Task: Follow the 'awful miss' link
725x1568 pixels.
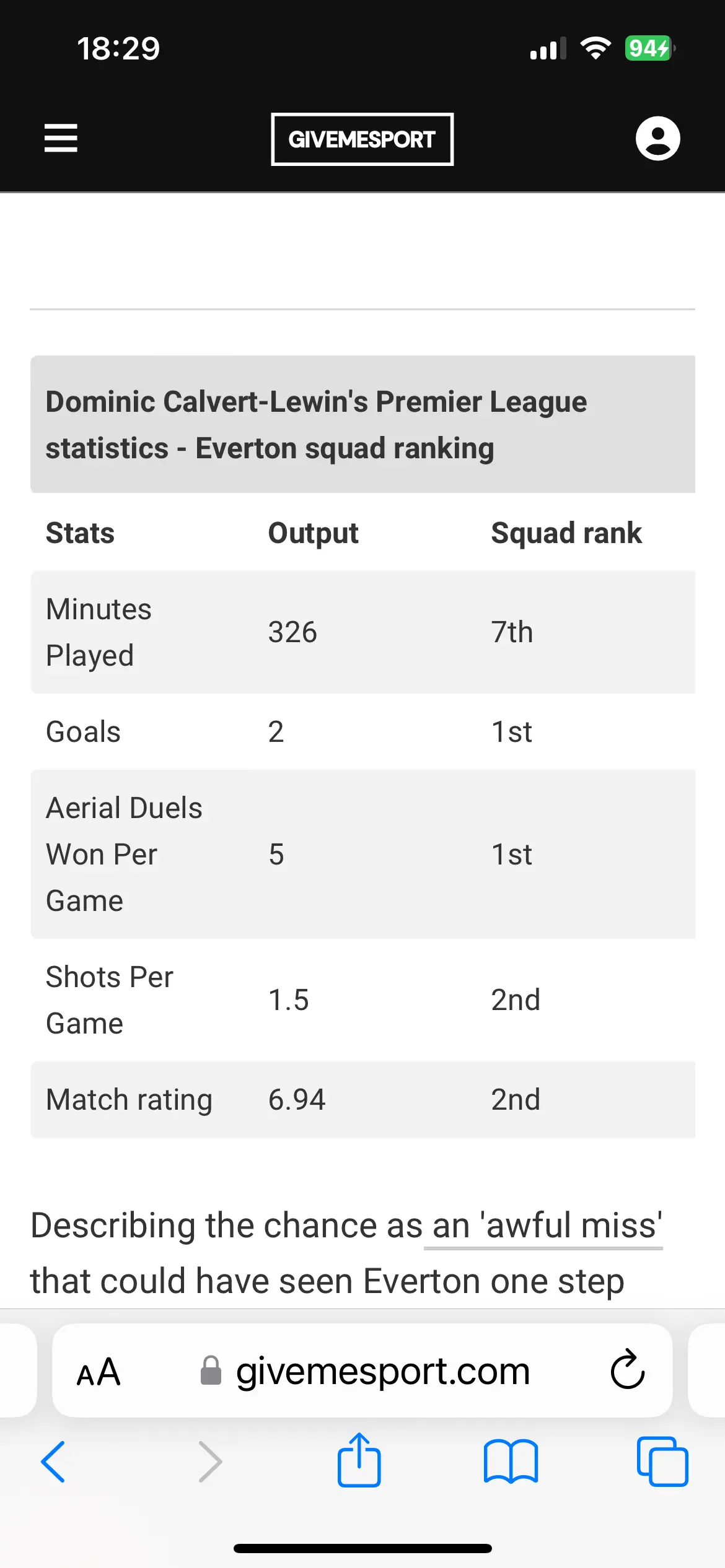Action: click(544, 1226)
